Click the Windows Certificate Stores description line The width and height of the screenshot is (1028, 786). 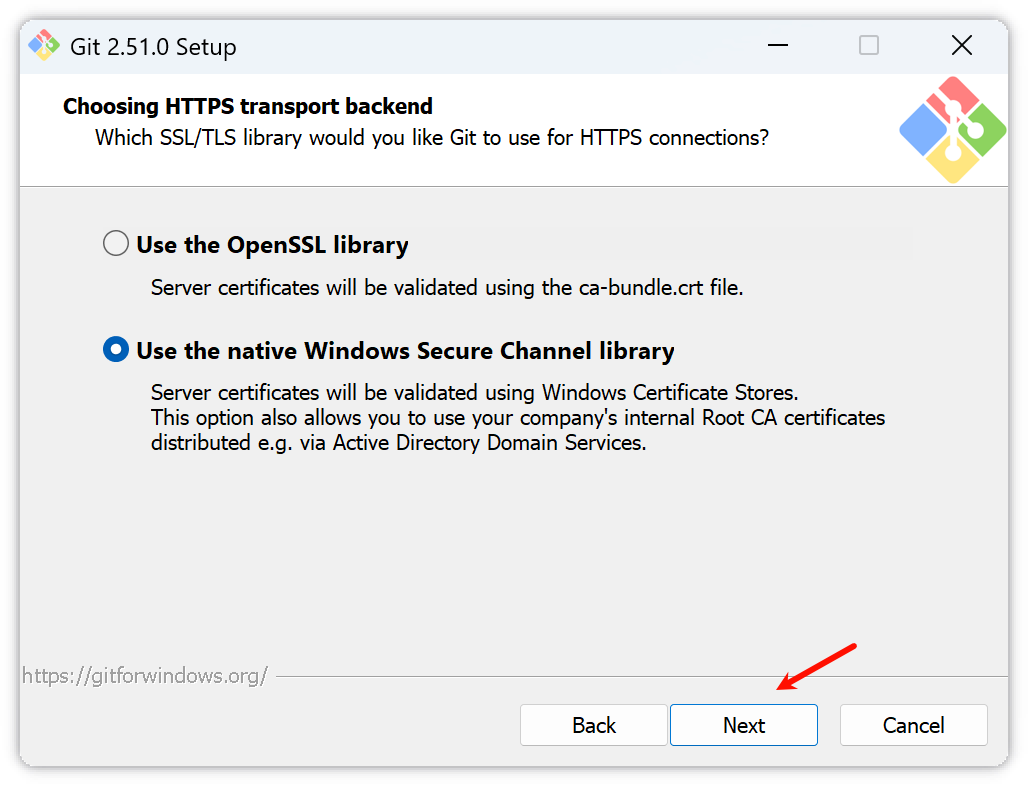click(x=474, y=391)
